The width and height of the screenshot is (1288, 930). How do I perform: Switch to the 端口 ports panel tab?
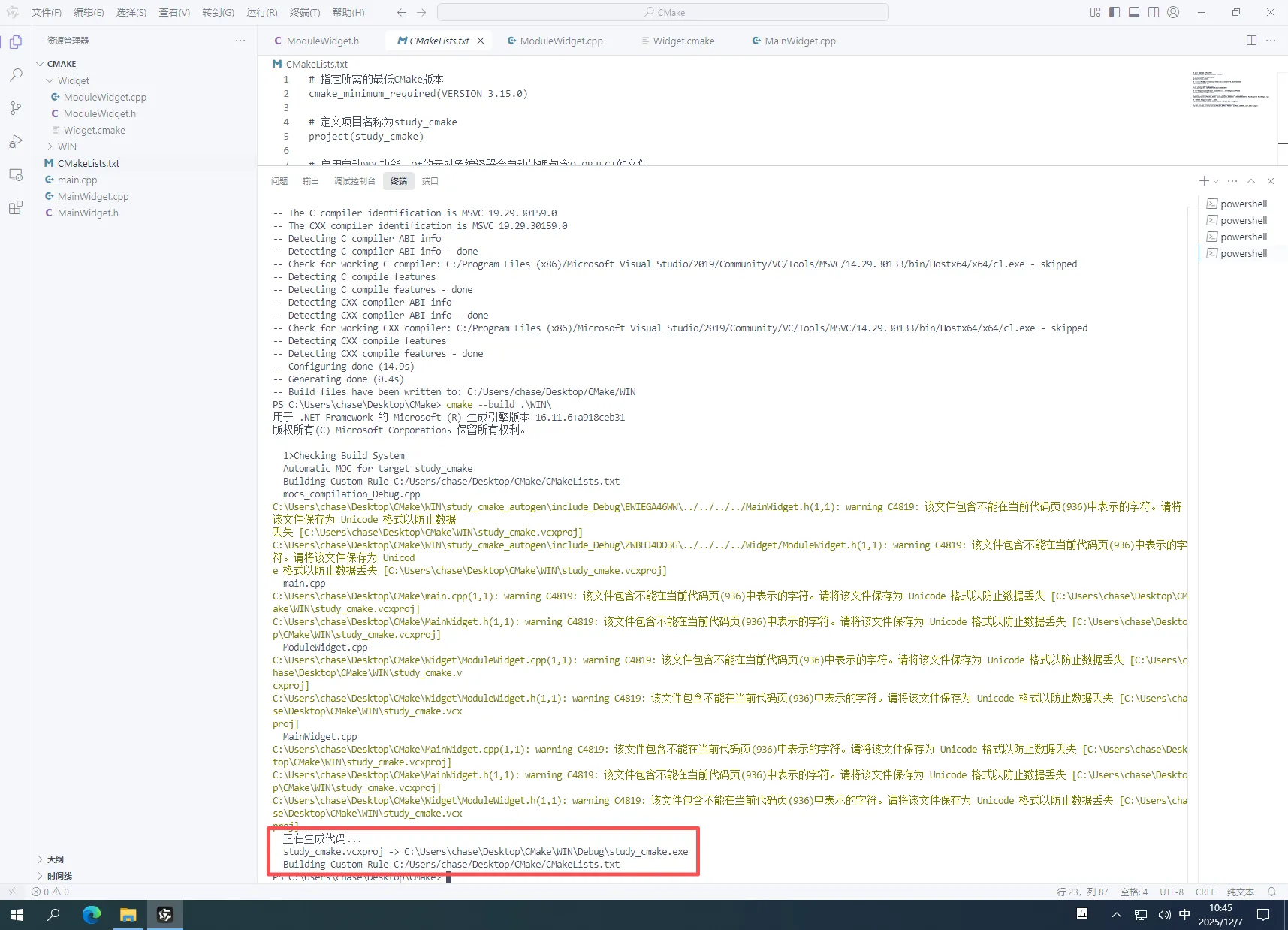pos(430,181)
